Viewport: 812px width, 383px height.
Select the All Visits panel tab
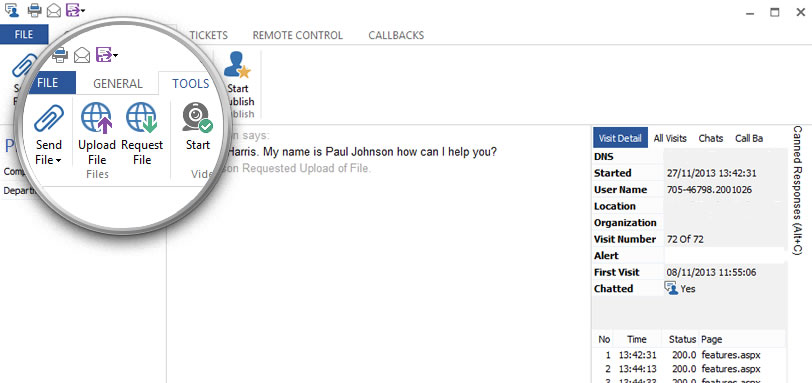coord(670,138)
